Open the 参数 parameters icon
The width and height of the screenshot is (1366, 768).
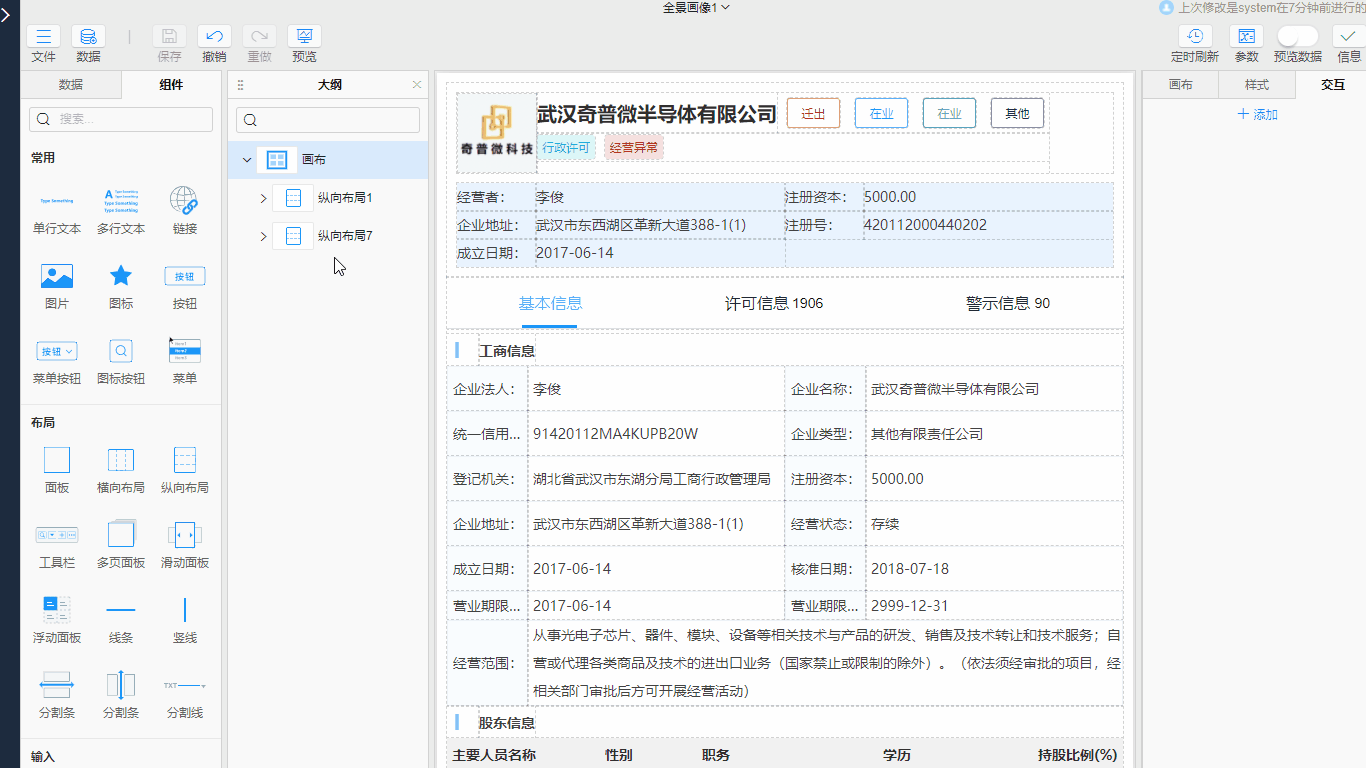(1246, 36)
